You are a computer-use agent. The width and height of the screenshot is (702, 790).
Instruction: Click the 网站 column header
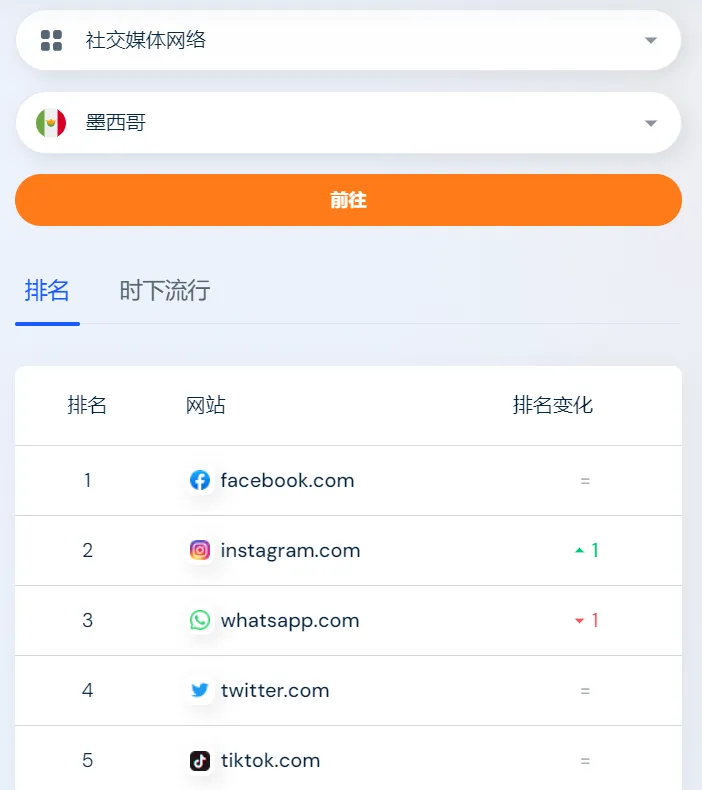pyautogui.click(x=206, y=405)
